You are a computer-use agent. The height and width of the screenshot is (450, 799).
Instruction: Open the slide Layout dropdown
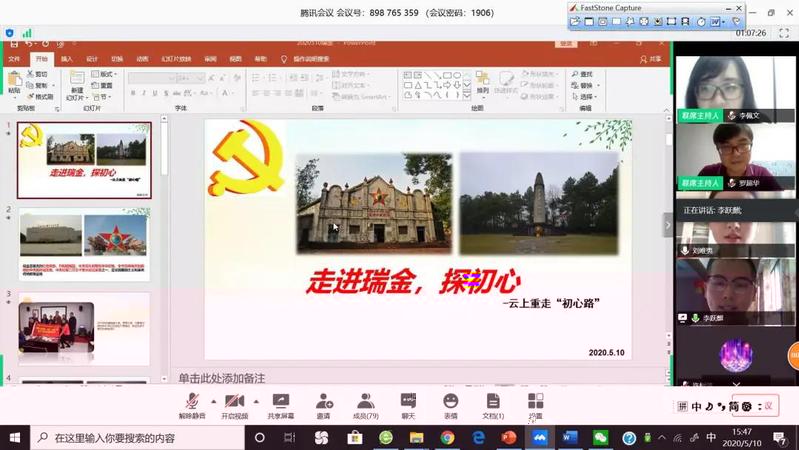[104, 74]
